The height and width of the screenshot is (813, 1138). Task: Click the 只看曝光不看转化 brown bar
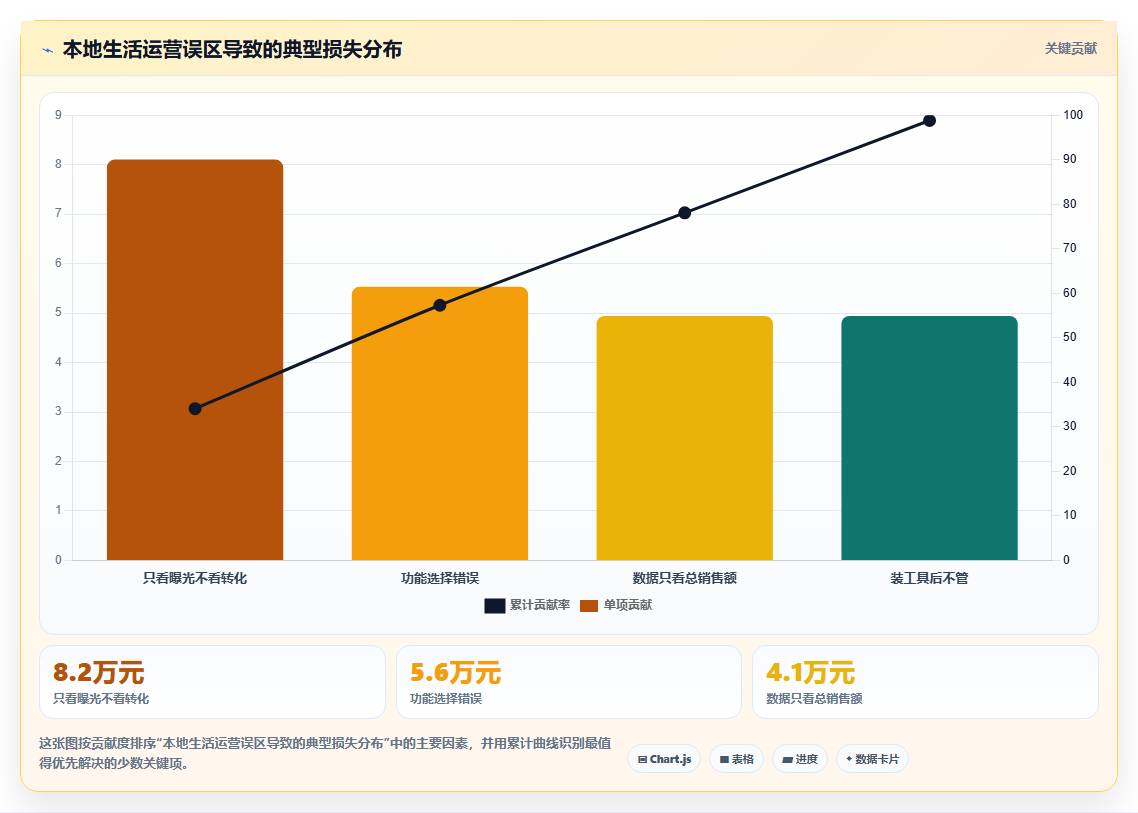coord(195,360)
